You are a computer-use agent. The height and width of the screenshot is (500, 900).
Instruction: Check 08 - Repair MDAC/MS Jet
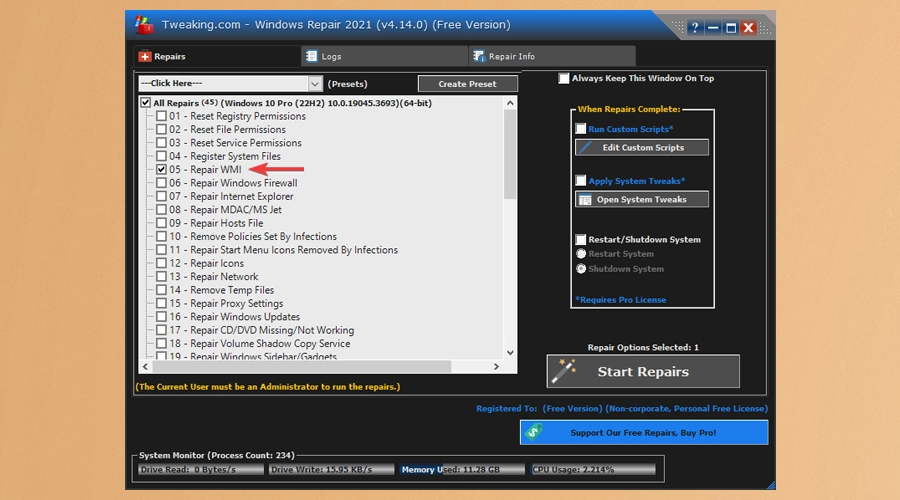[x=161, y=210]
